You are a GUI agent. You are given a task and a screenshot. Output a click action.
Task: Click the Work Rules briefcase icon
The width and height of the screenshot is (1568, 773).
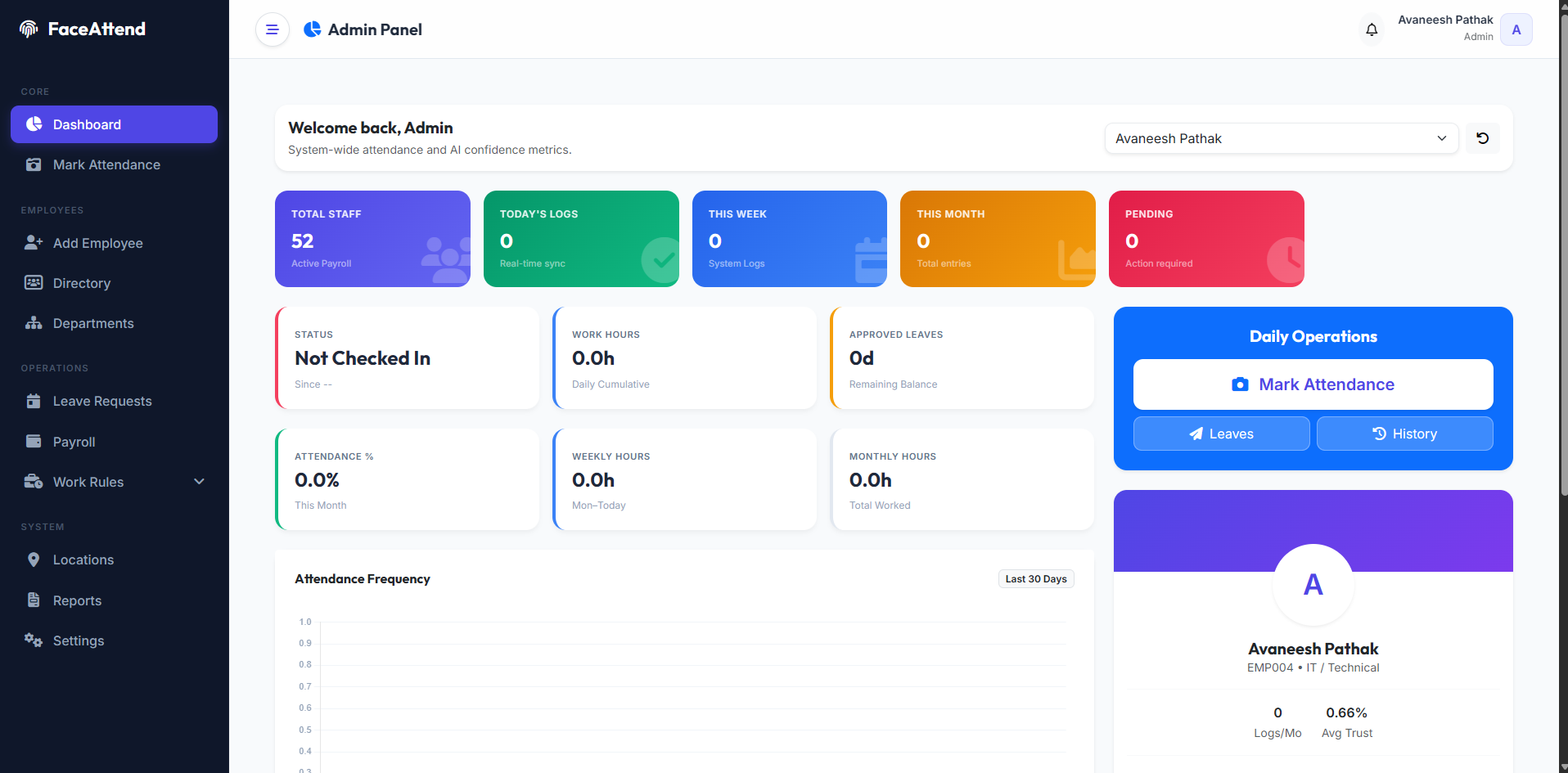[34, 482]
